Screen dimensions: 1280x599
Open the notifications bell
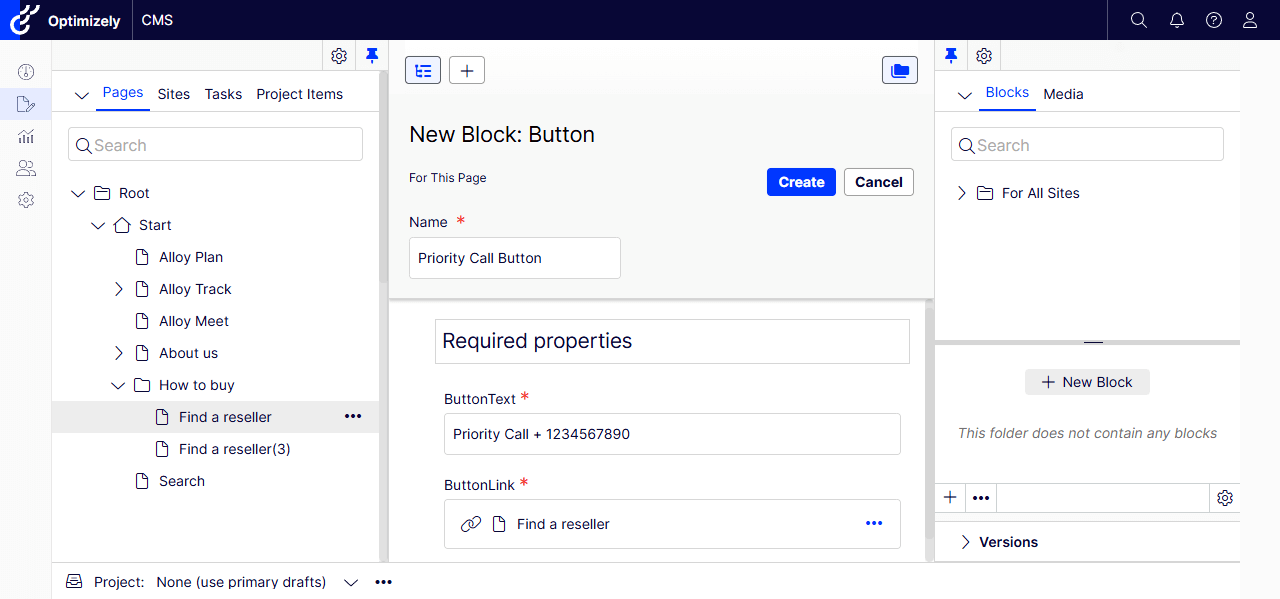tap(1176, 20)
